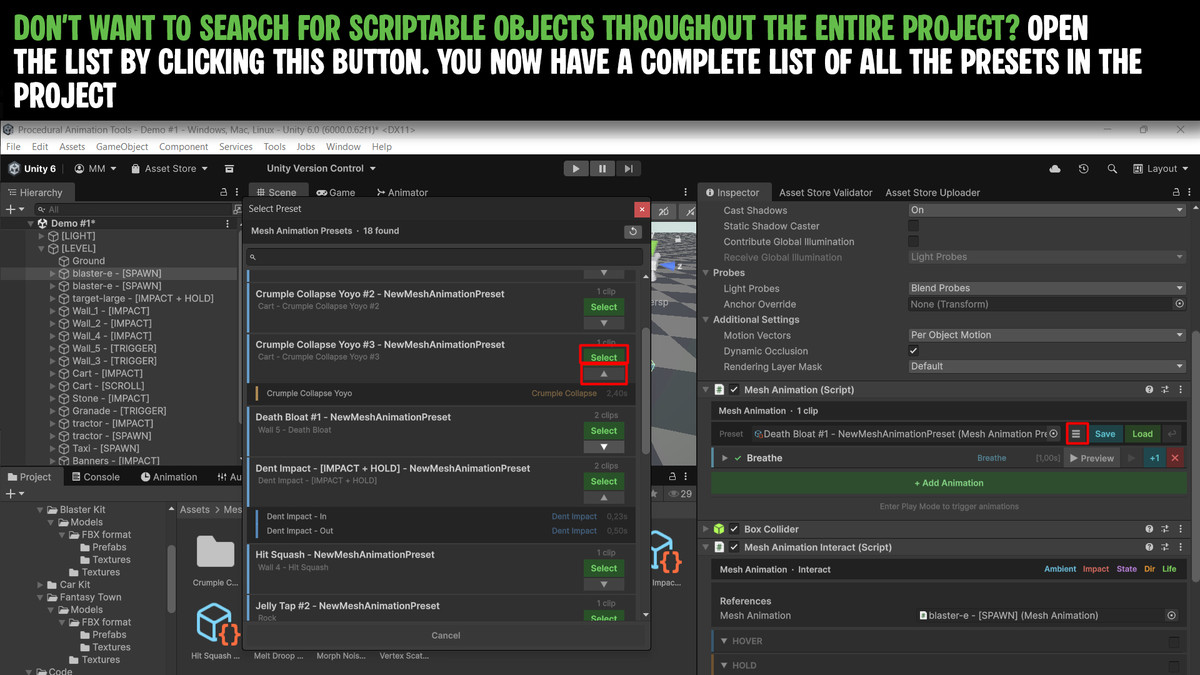Remove the Breathe animation with the red X

(1175, 458)
